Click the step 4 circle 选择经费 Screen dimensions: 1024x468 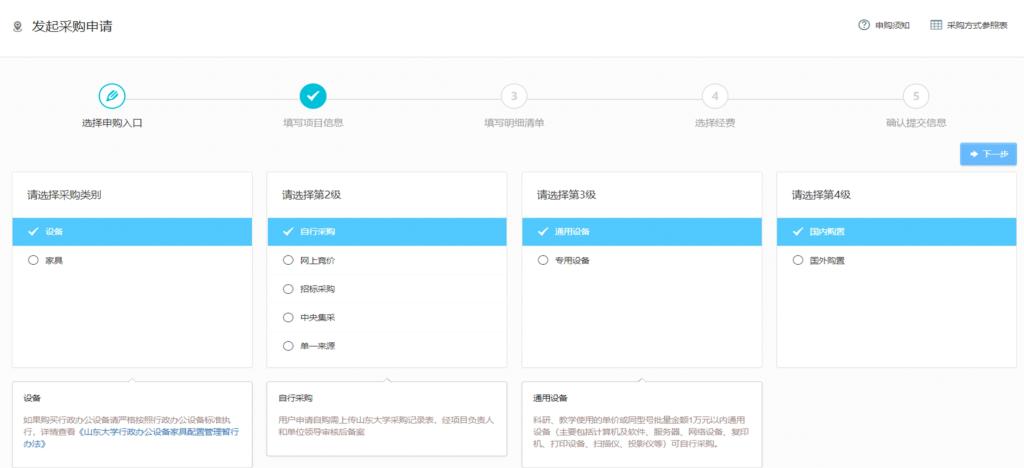[715, 97]
